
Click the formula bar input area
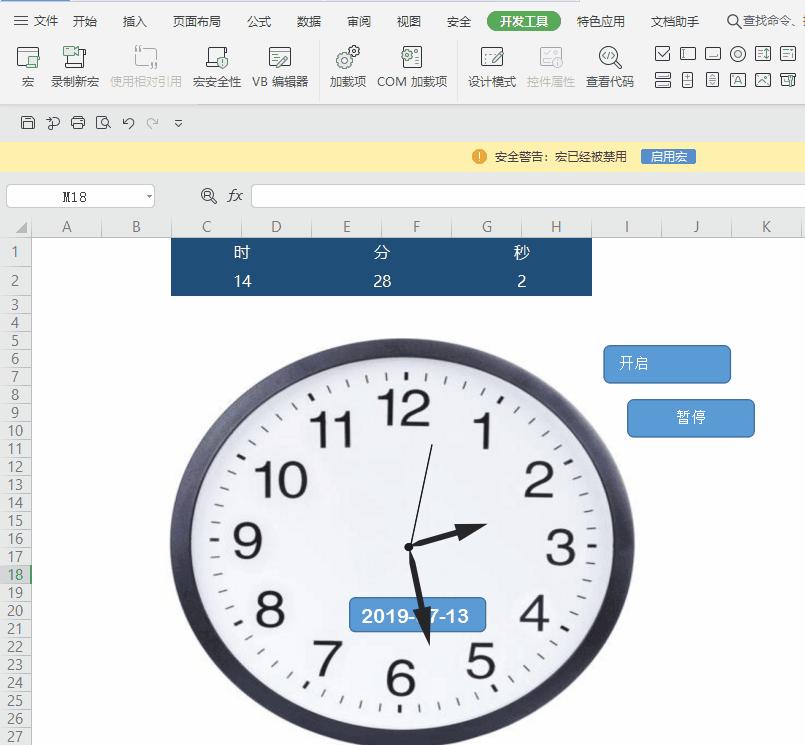[450, 196]
